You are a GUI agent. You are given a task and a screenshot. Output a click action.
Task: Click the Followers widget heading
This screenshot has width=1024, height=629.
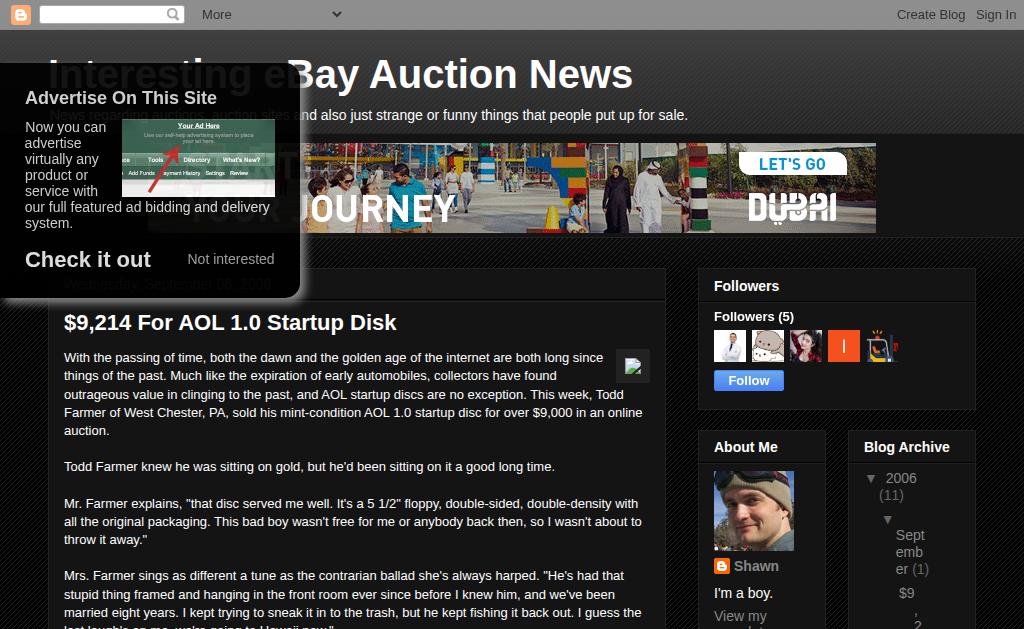pos(746,286)
